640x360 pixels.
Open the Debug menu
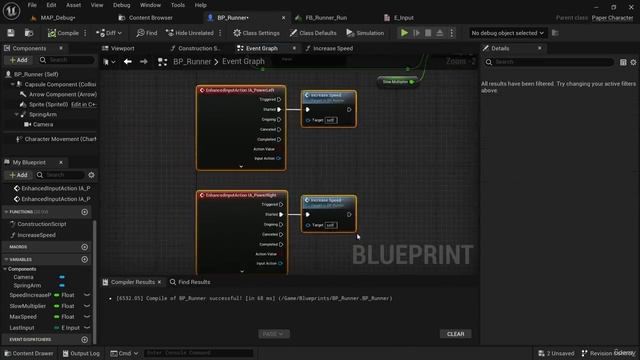click(x=121, y=5)
